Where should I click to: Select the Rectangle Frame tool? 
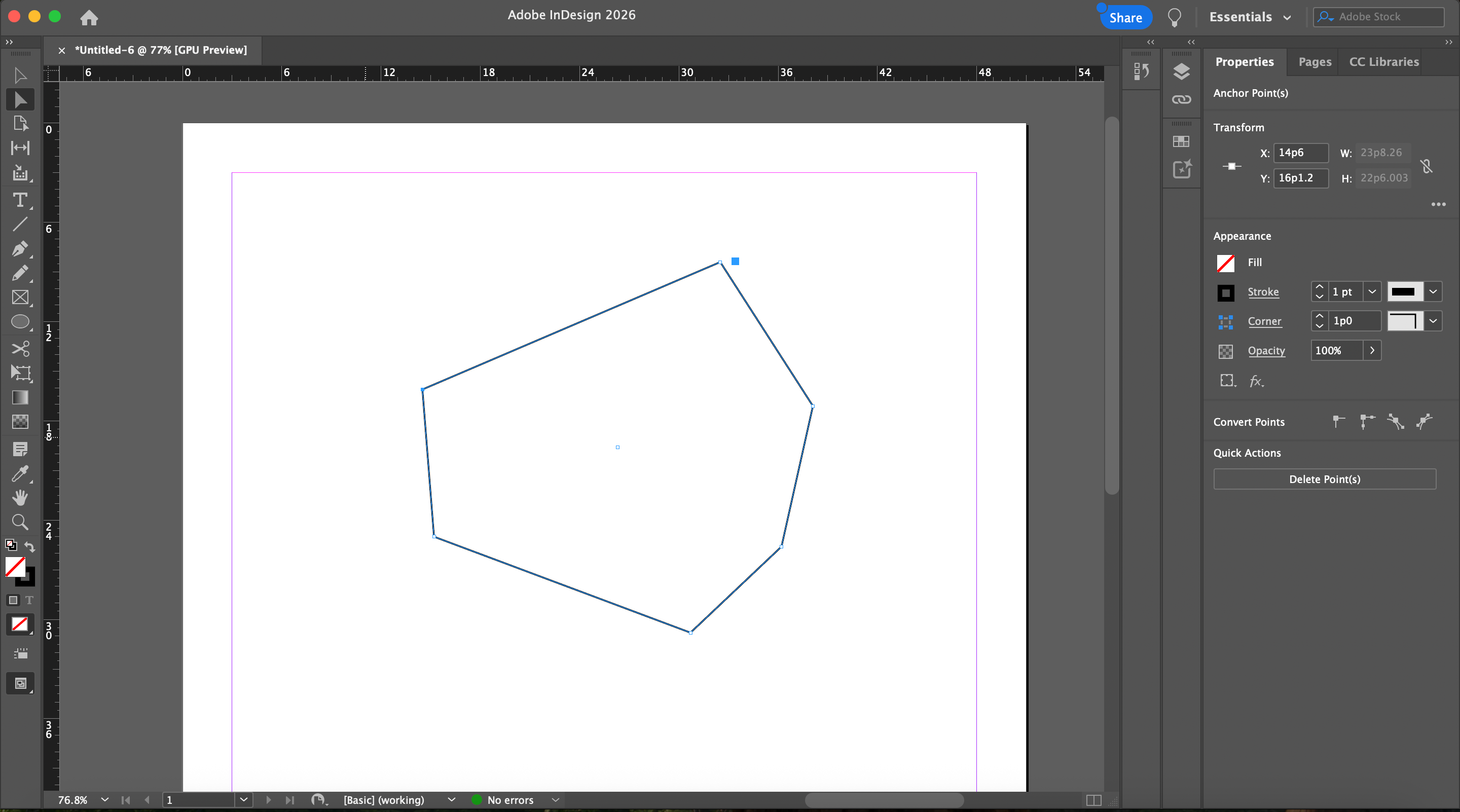[20, 298]
